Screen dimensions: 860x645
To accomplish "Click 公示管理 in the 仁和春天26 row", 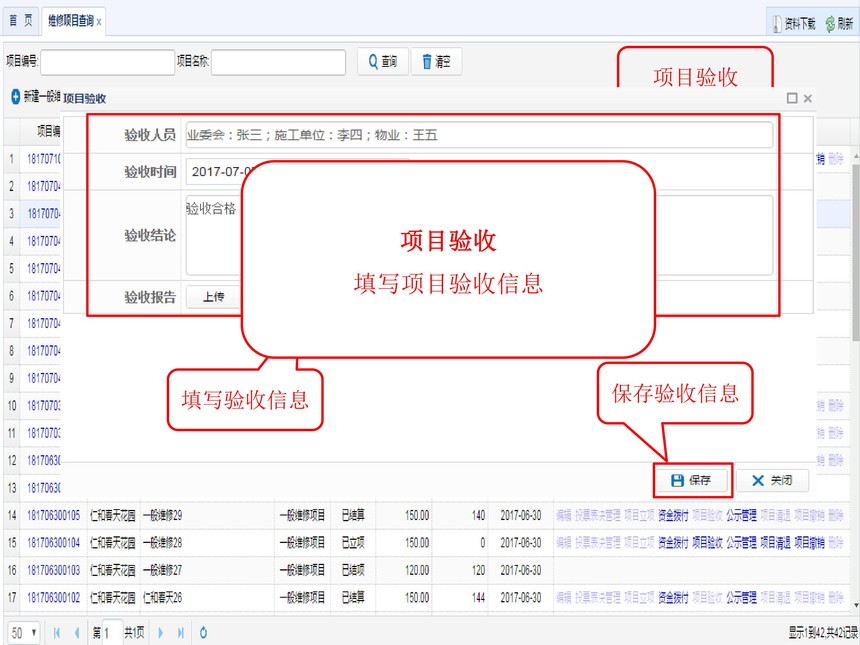I will pyautogui.click(x=741, y=598).
